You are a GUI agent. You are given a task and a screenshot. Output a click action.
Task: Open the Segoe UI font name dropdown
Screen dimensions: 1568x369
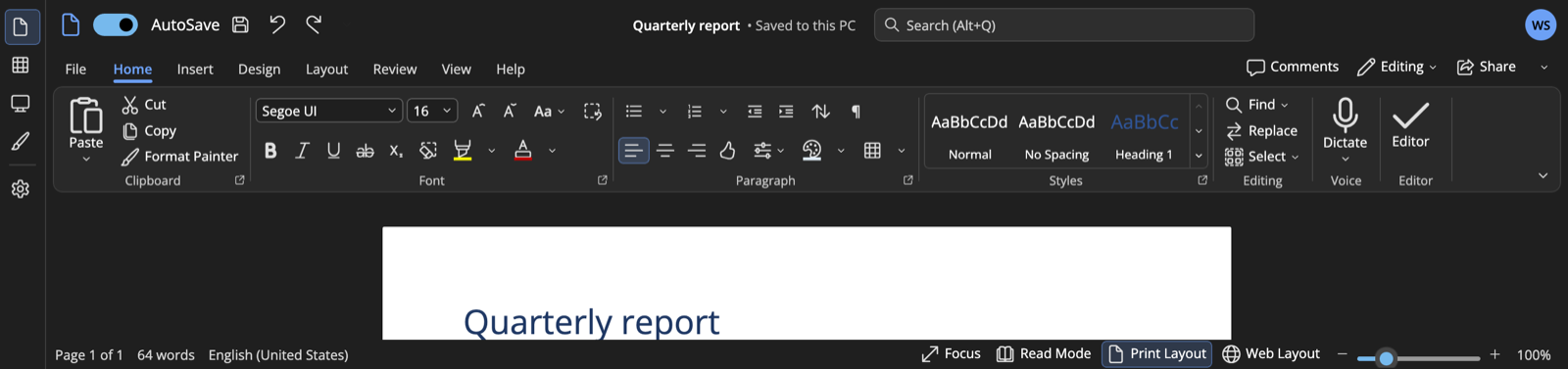[x=328, y=111]
